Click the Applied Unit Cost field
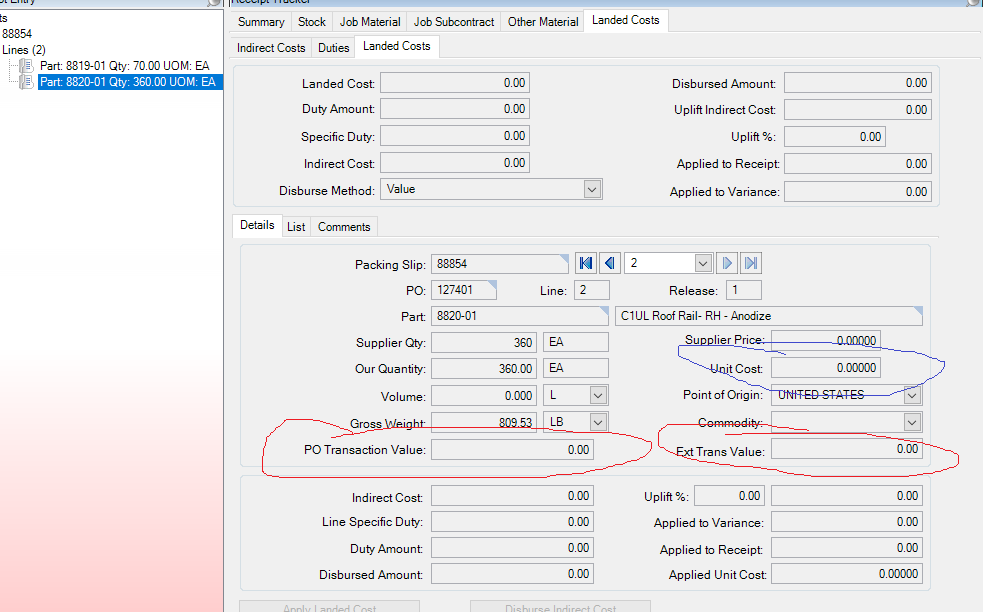Image resolution: width=989 pixels, height=612 pixels. coord(846,574)
